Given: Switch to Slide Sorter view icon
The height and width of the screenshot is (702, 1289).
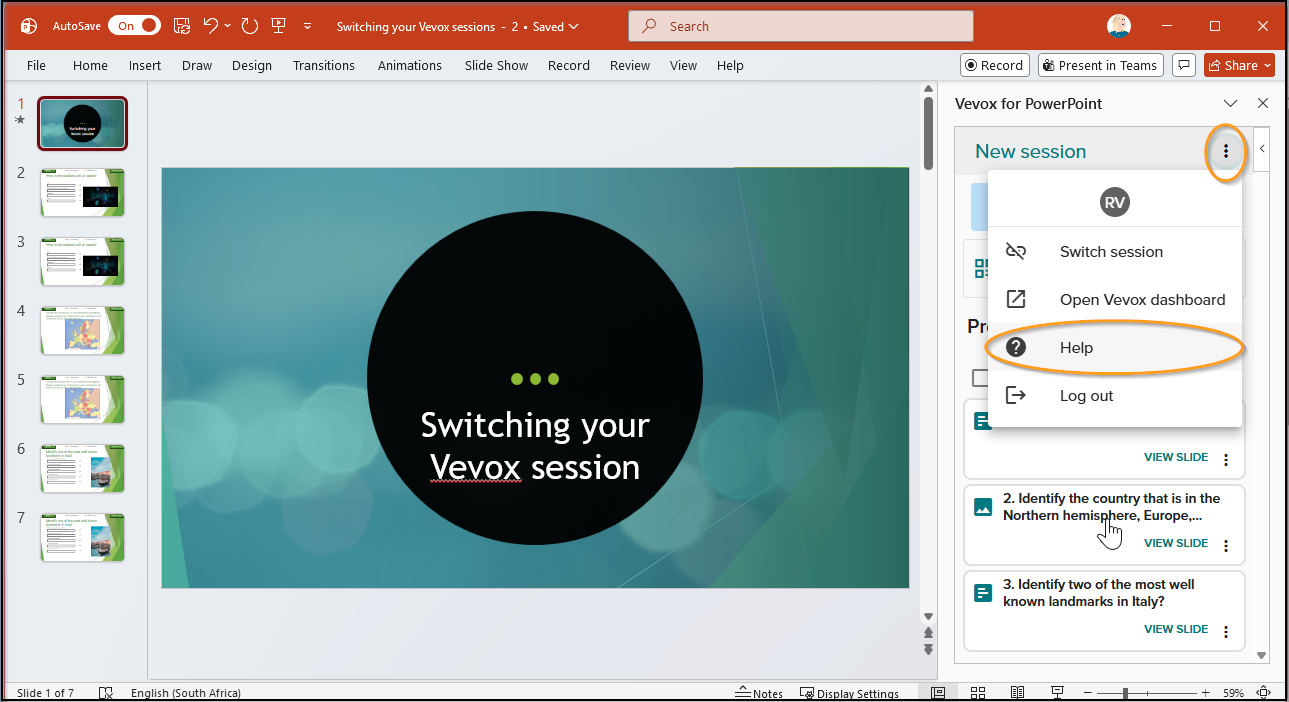Looking at the screenshot, I should coord(978,693).
